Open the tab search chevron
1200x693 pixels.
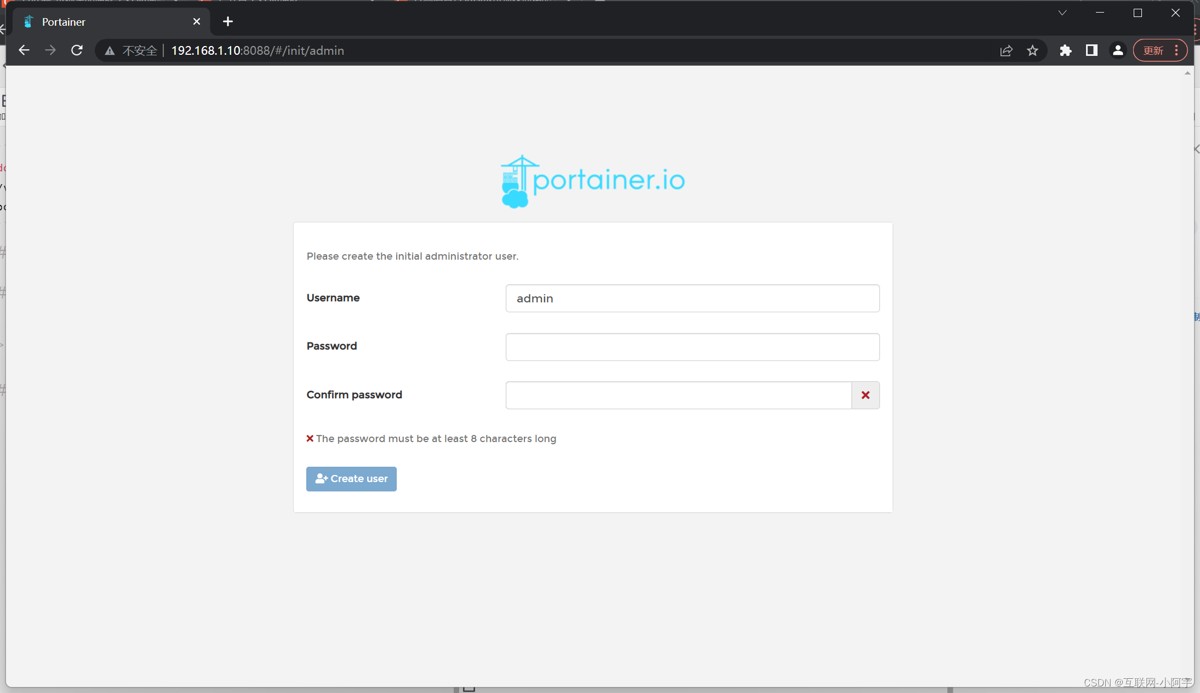pos(1062,13)
